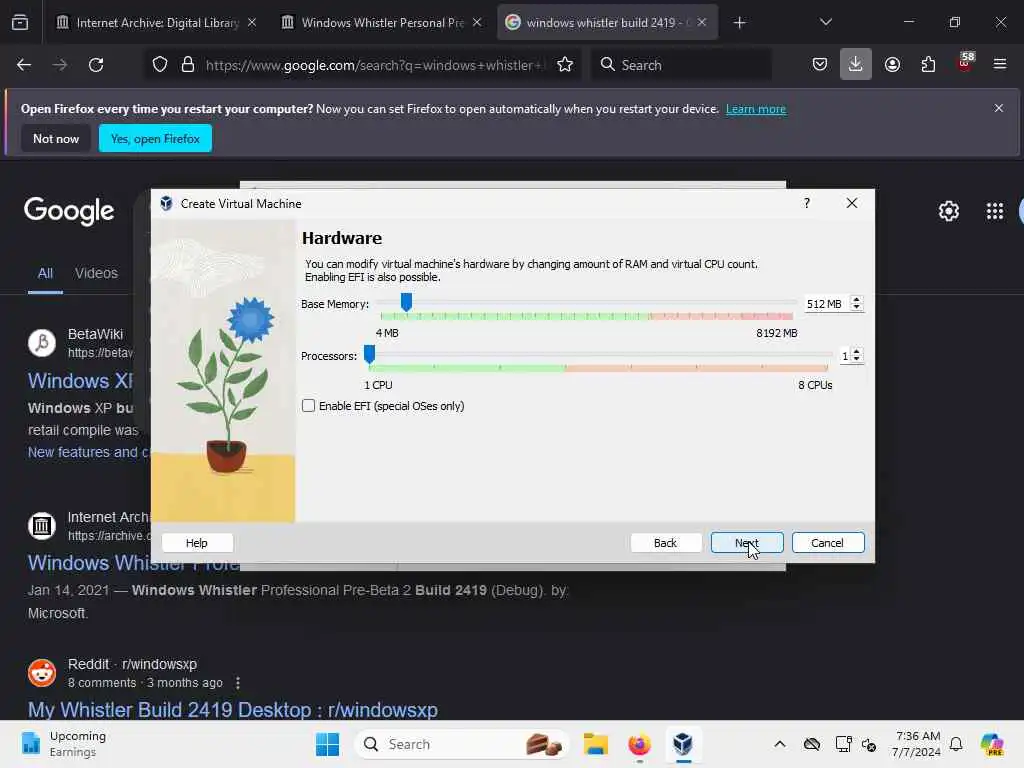Close the Windows Whistler Personal Pre tab
This screenshot has height=768, width=1024.
(477, 23)
